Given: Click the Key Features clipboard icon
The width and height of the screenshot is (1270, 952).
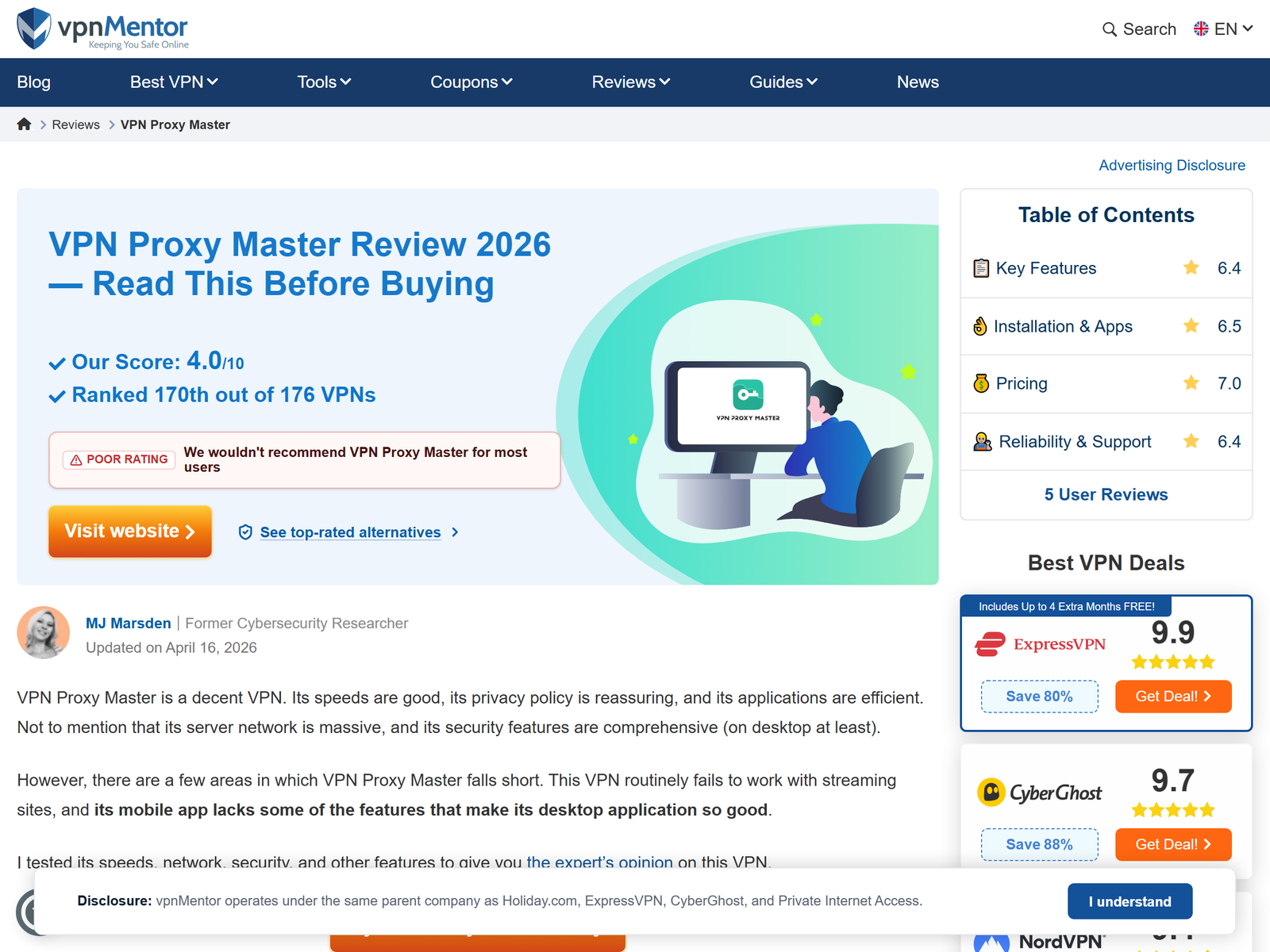Looking at the screenshot, I should (x=981, y=268).
